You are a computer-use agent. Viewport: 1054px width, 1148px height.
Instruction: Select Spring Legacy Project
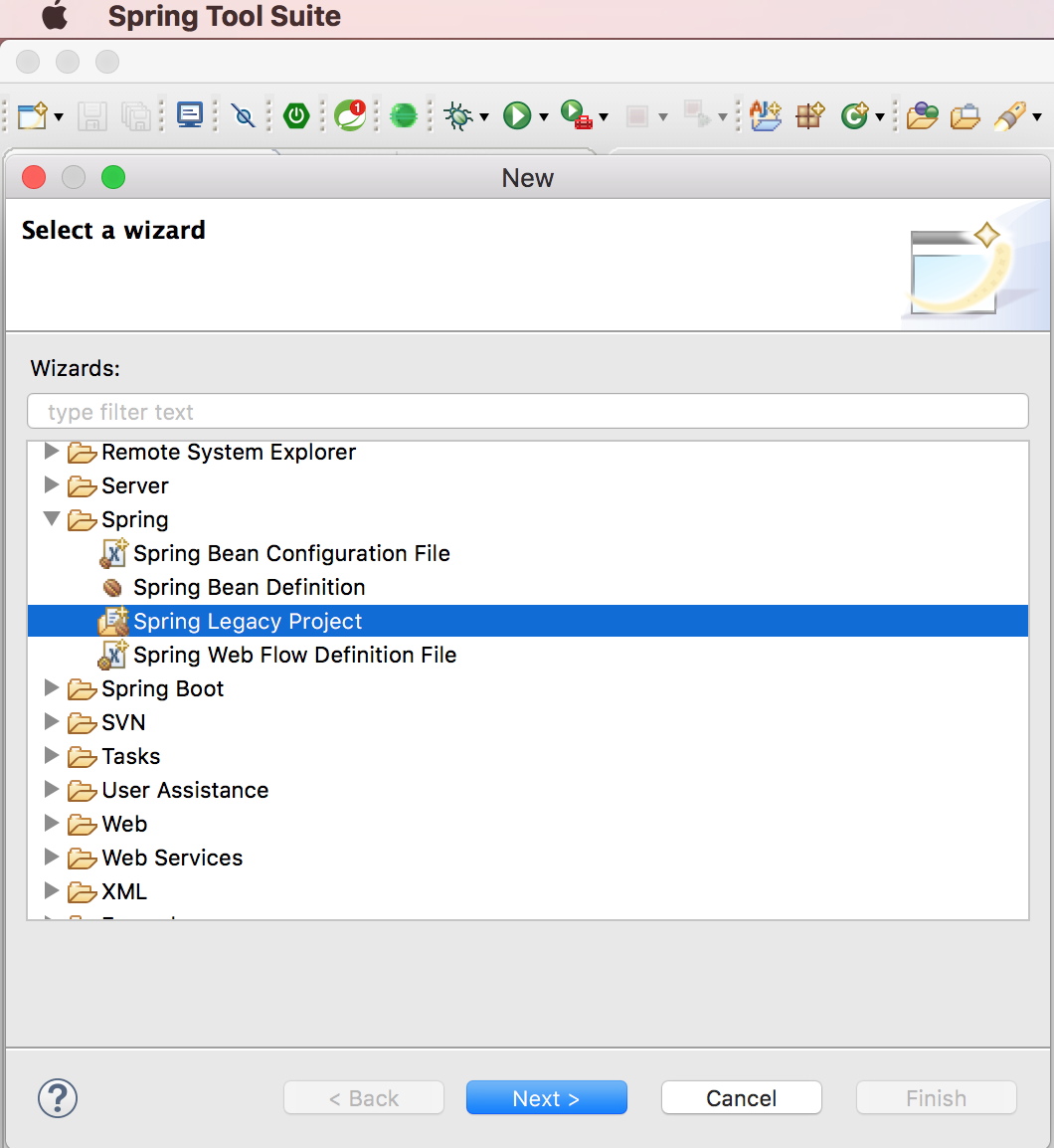[528, 621]
